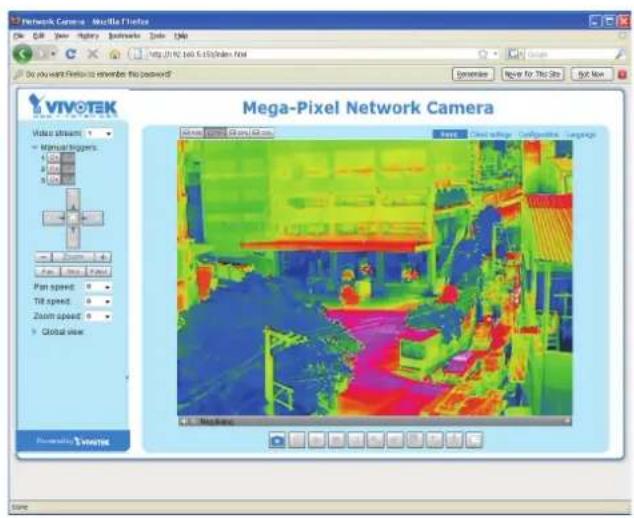Click the Stop button under zoom
The height and width of the screenshot is (518, 634).
[x=73, y=272]
